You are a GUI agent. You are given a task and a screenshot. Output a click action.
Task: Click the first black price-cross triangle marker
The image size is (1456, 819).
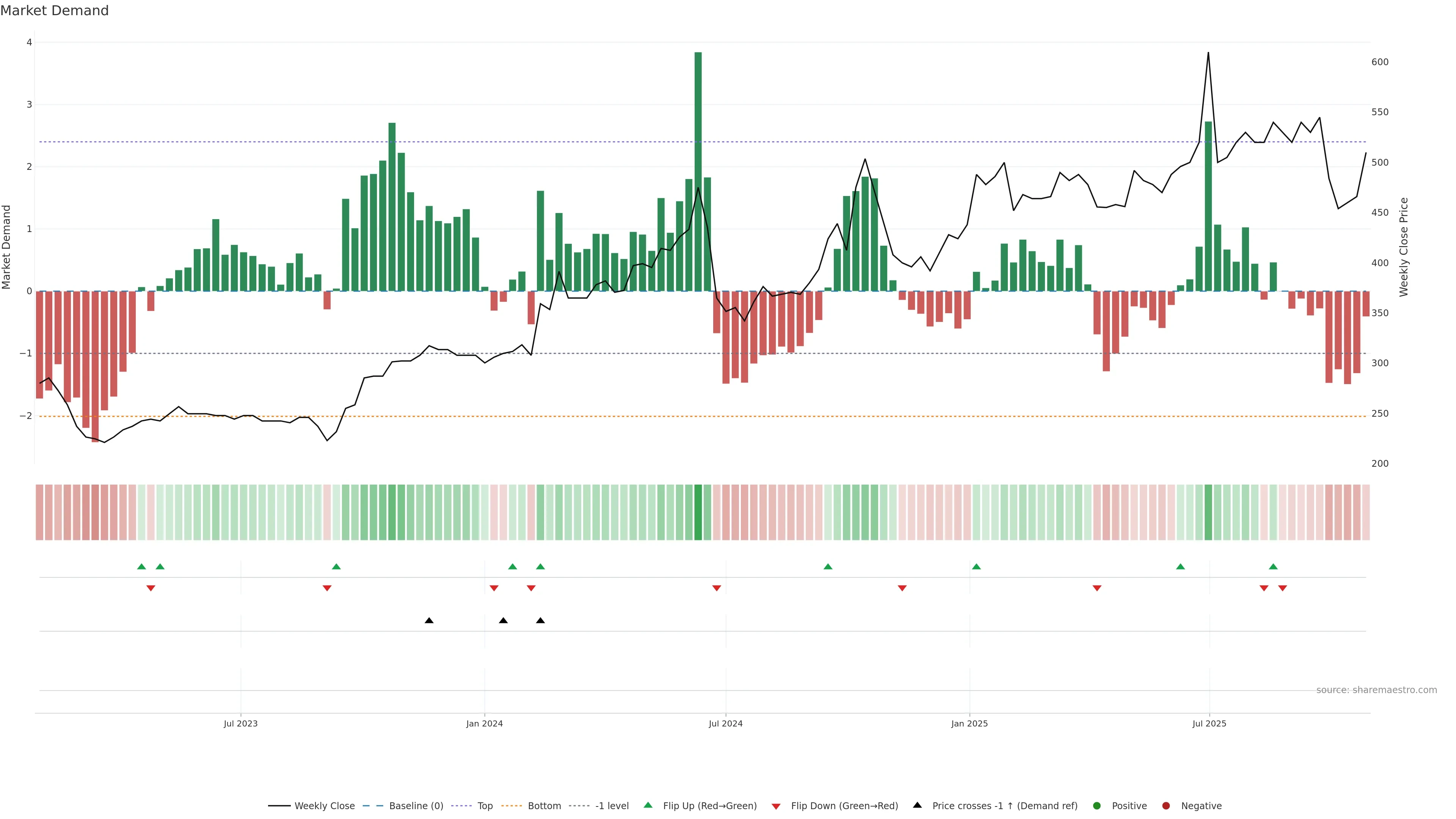coord(429,621)
